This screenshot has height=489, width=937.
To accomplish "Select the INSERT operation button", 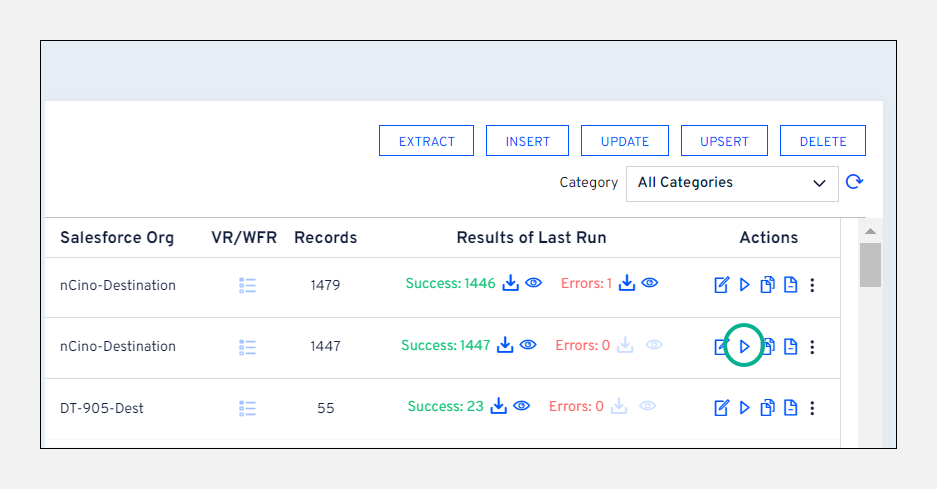I will 527,141.
